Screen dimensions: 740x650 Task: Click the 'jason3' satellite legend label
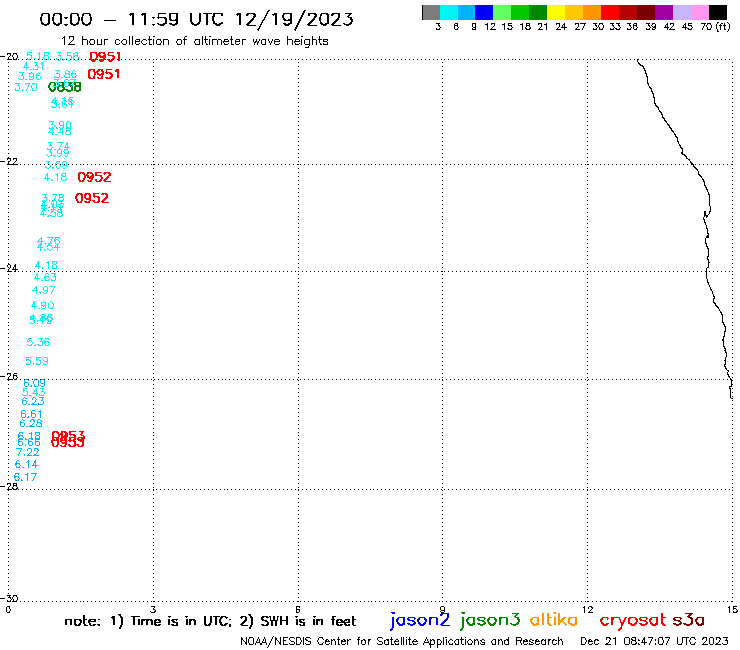pos(490,621)
